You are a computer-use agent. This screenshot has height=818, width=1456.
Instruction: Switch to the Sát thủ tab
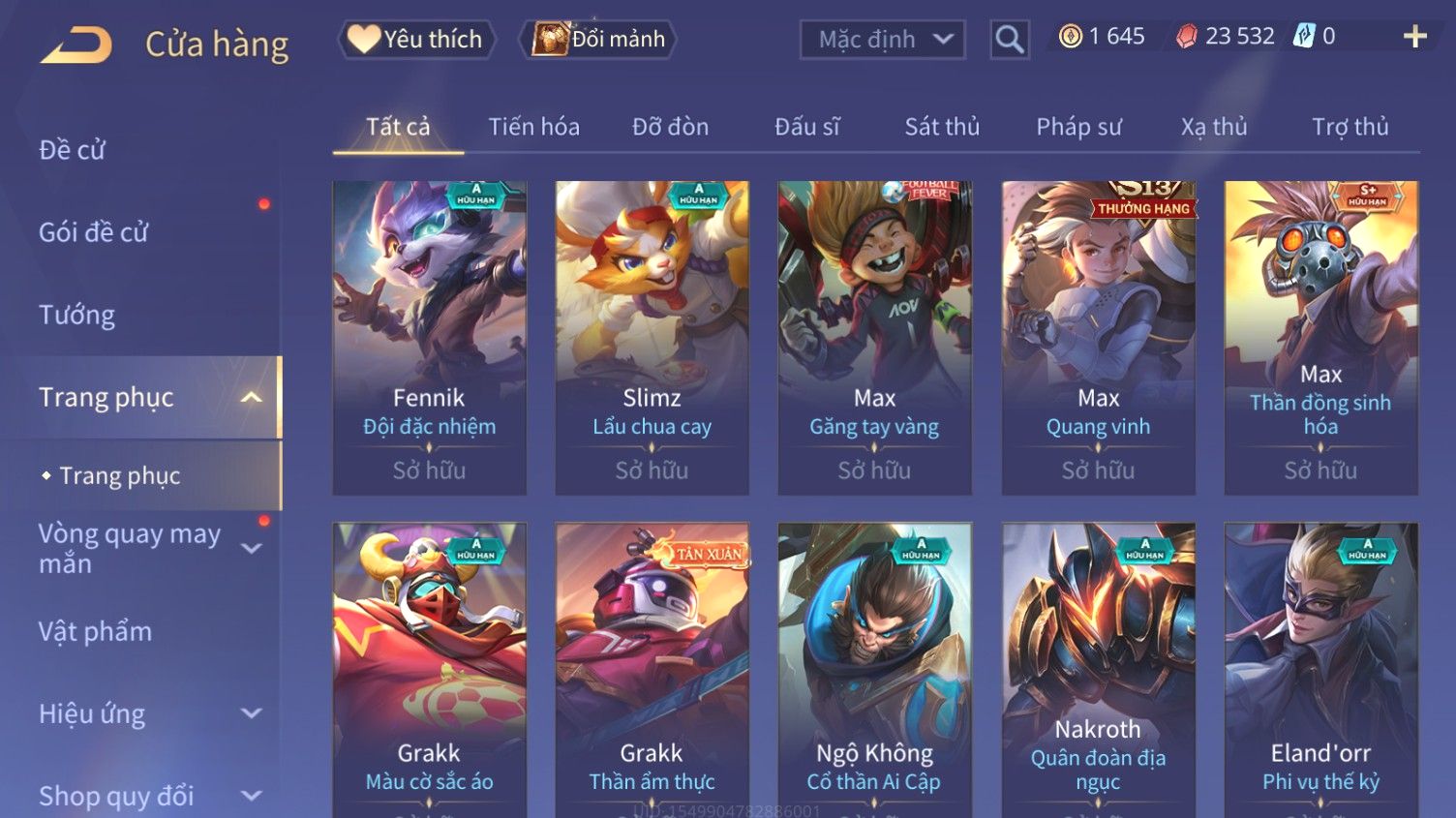[942, 127]
